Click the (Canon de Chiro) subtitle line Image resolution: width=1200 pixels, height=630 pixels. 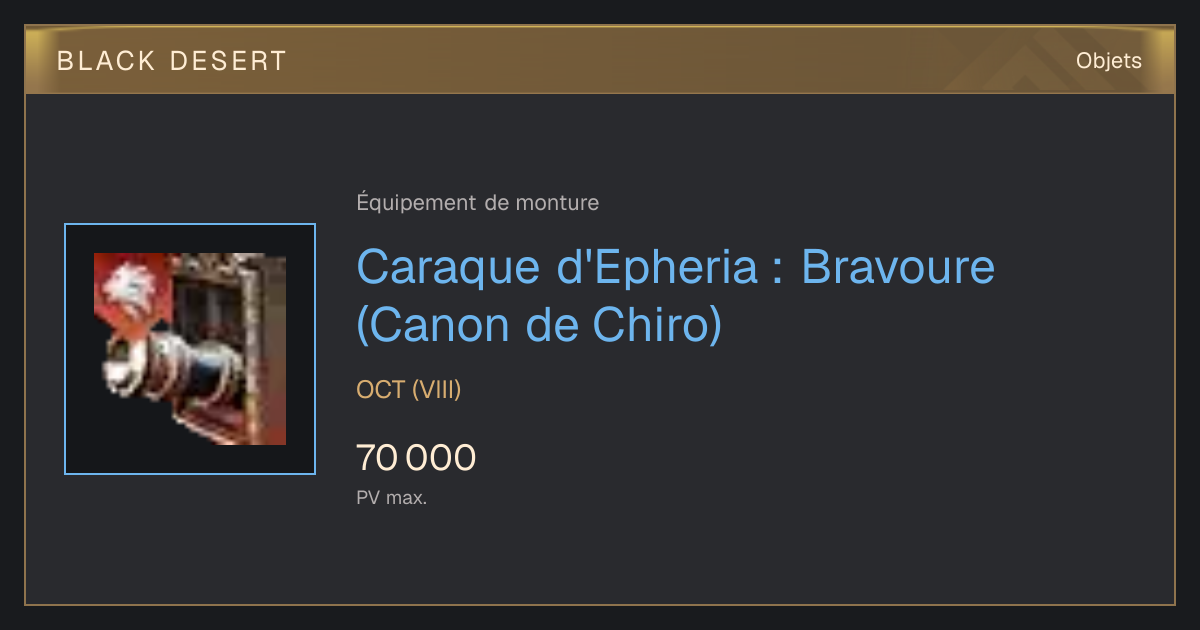[x=539, y=326]
